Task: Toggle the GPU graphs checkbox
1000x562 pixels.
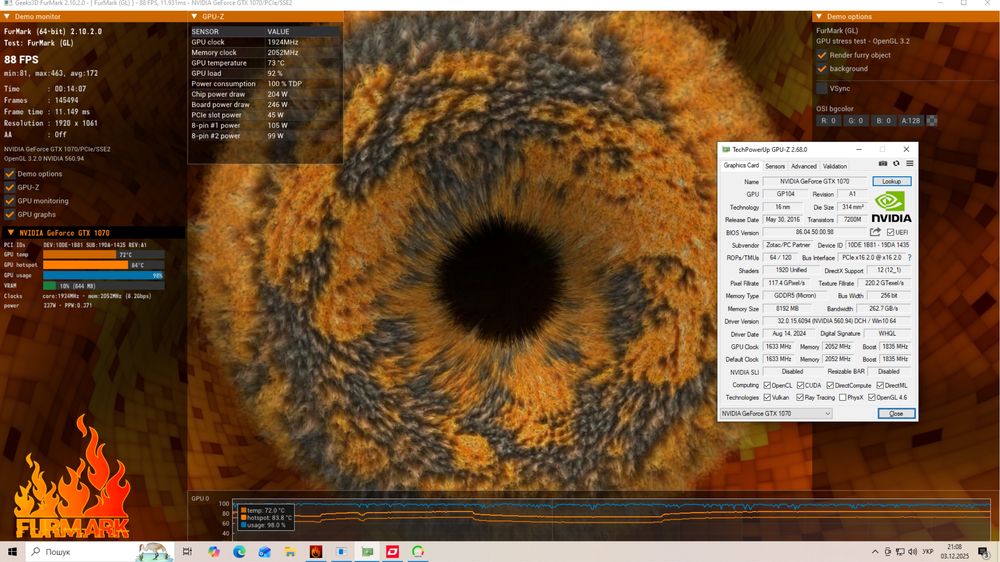Action: point(10,215)
